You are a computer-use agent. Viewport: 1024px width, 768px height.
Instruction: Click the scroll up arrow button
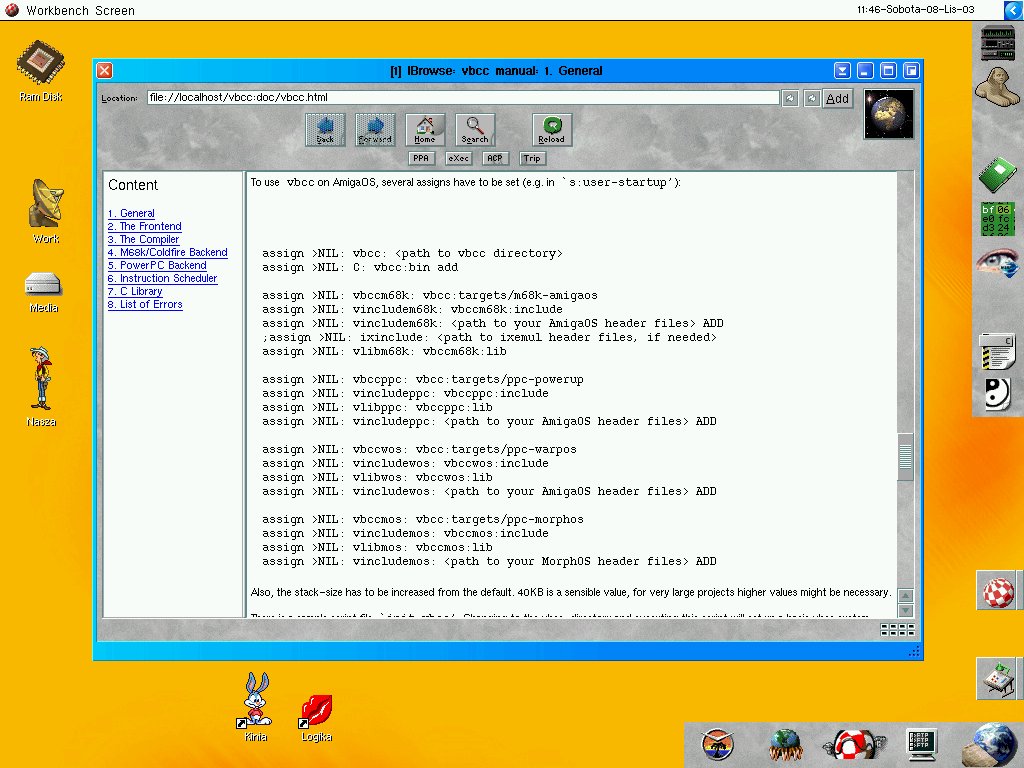click(905, 596)
